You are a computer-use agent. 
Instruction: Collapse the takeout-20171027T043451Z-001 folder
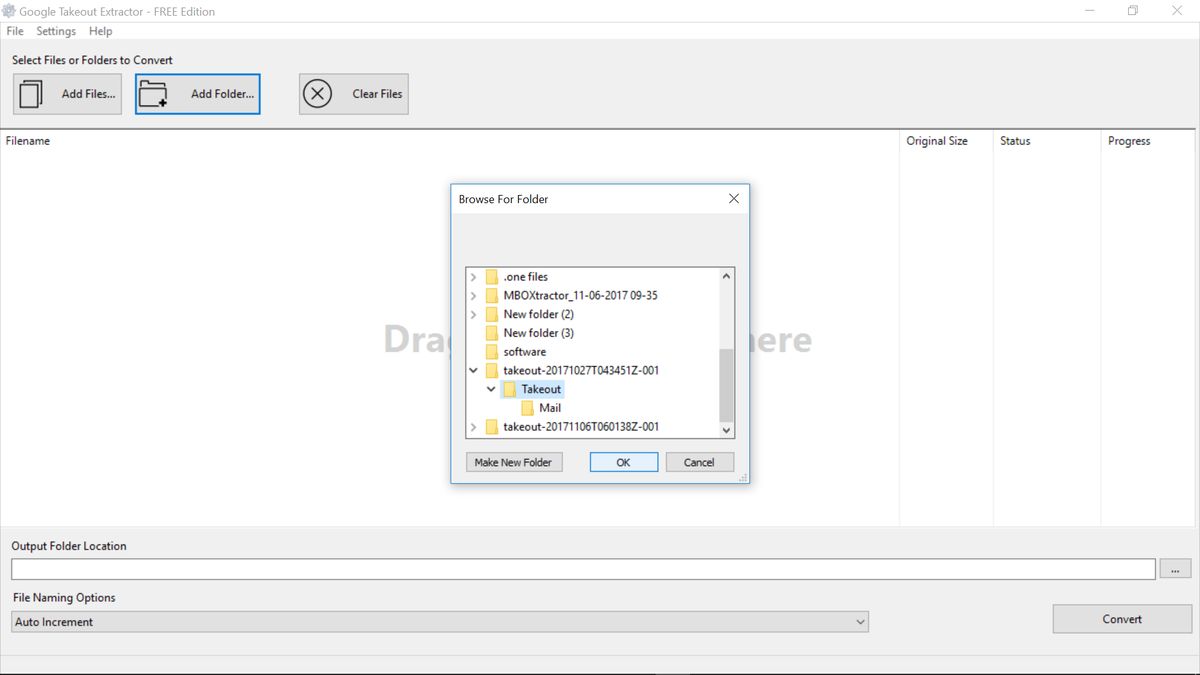click(473, 369)
